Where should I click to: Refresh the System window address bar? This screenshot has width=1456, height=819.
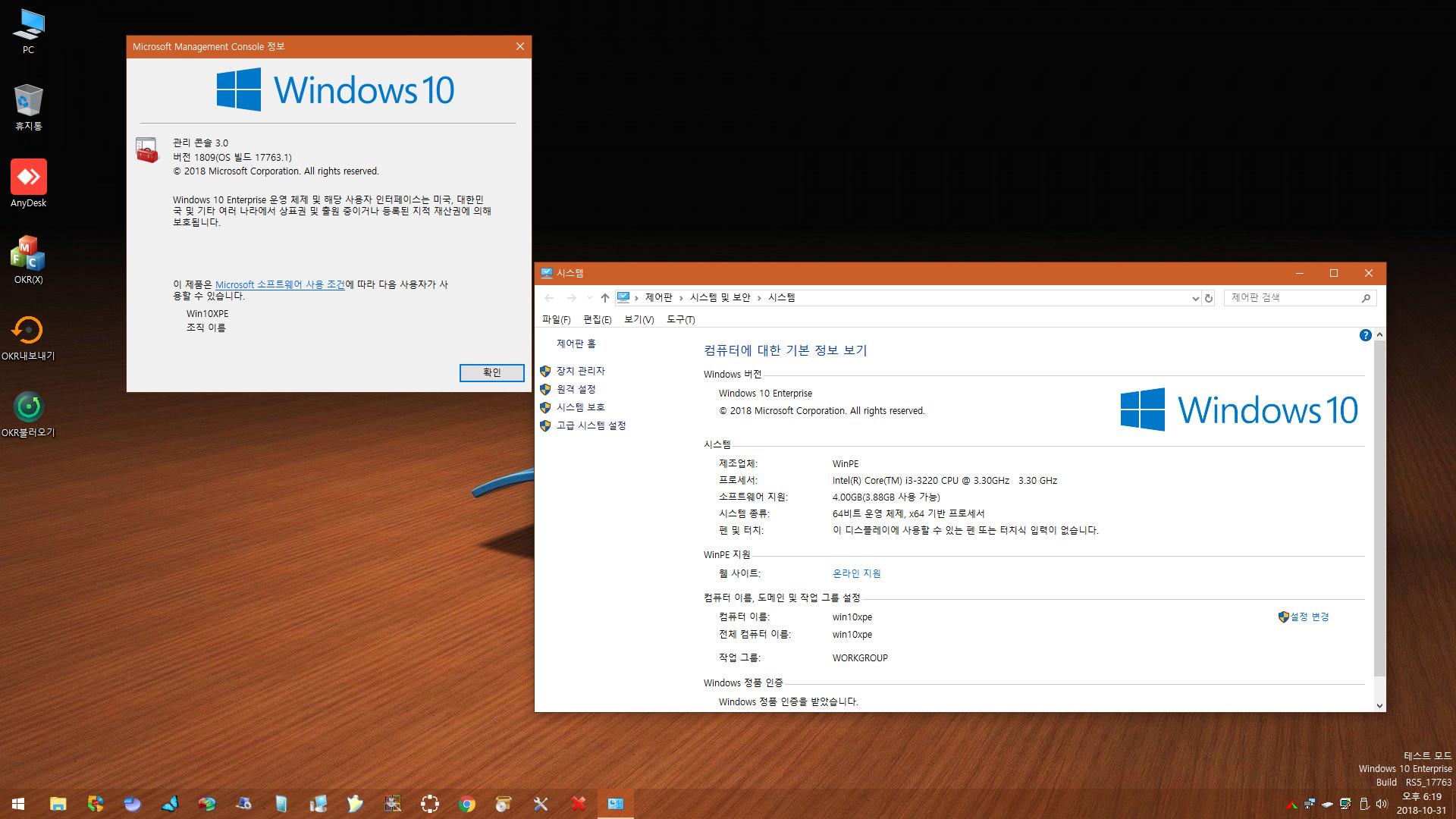[1209, 298]
